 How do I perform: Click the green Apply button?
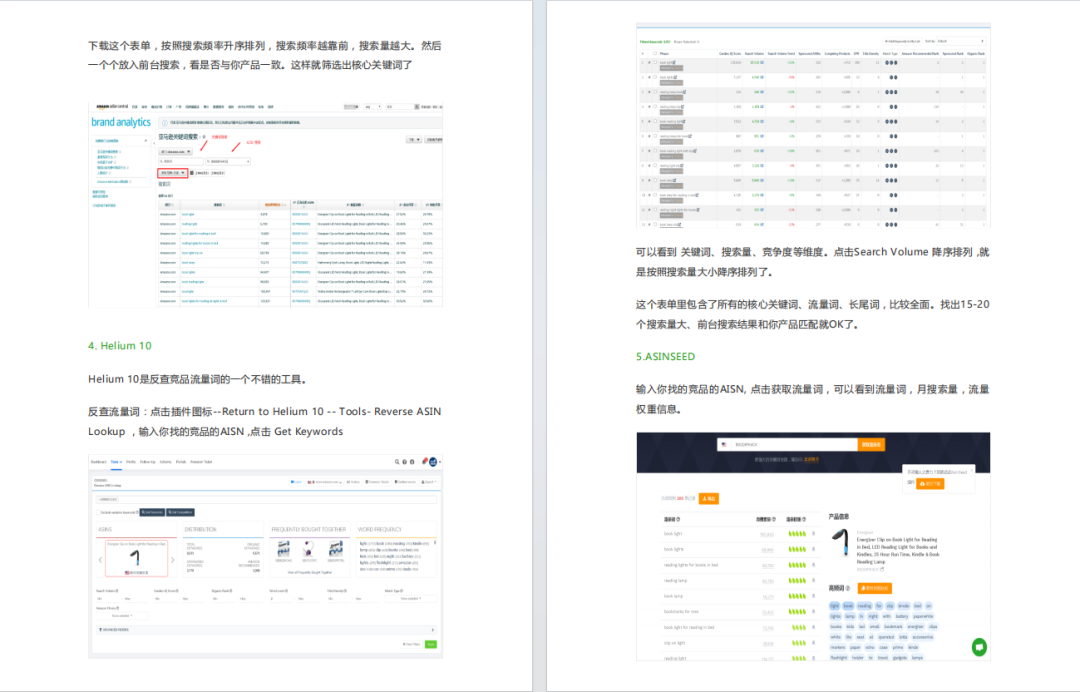pyautogui.click(x=430, y=644)
